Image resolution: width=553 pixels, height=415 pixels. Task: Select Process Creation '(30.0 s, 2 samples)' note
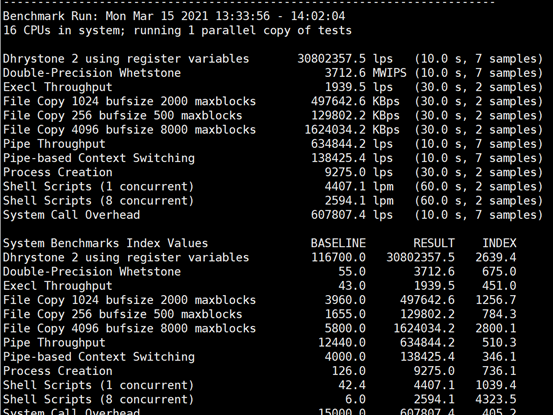click(x=479, y=172)
